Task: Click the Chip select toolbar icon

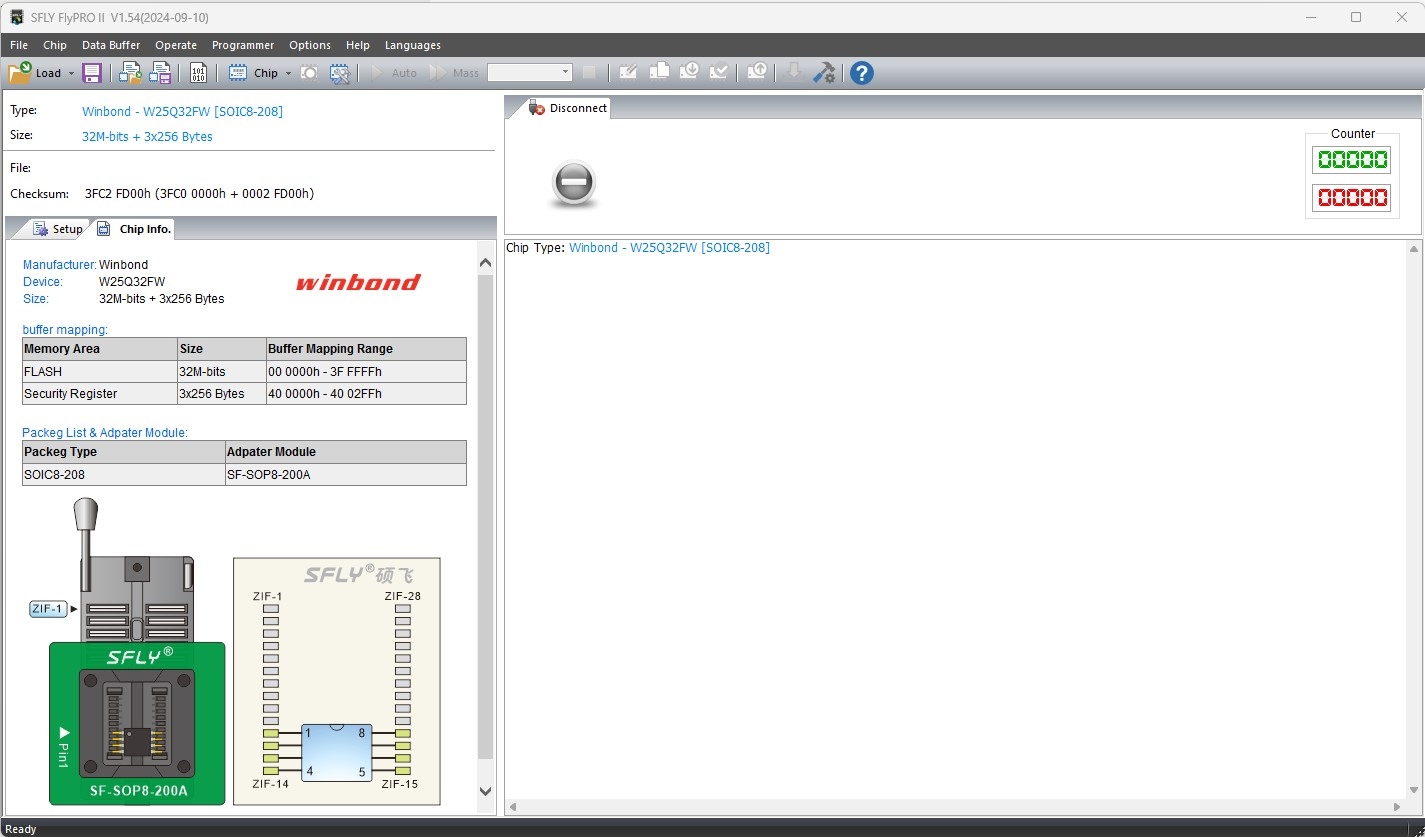Action: 238,73
